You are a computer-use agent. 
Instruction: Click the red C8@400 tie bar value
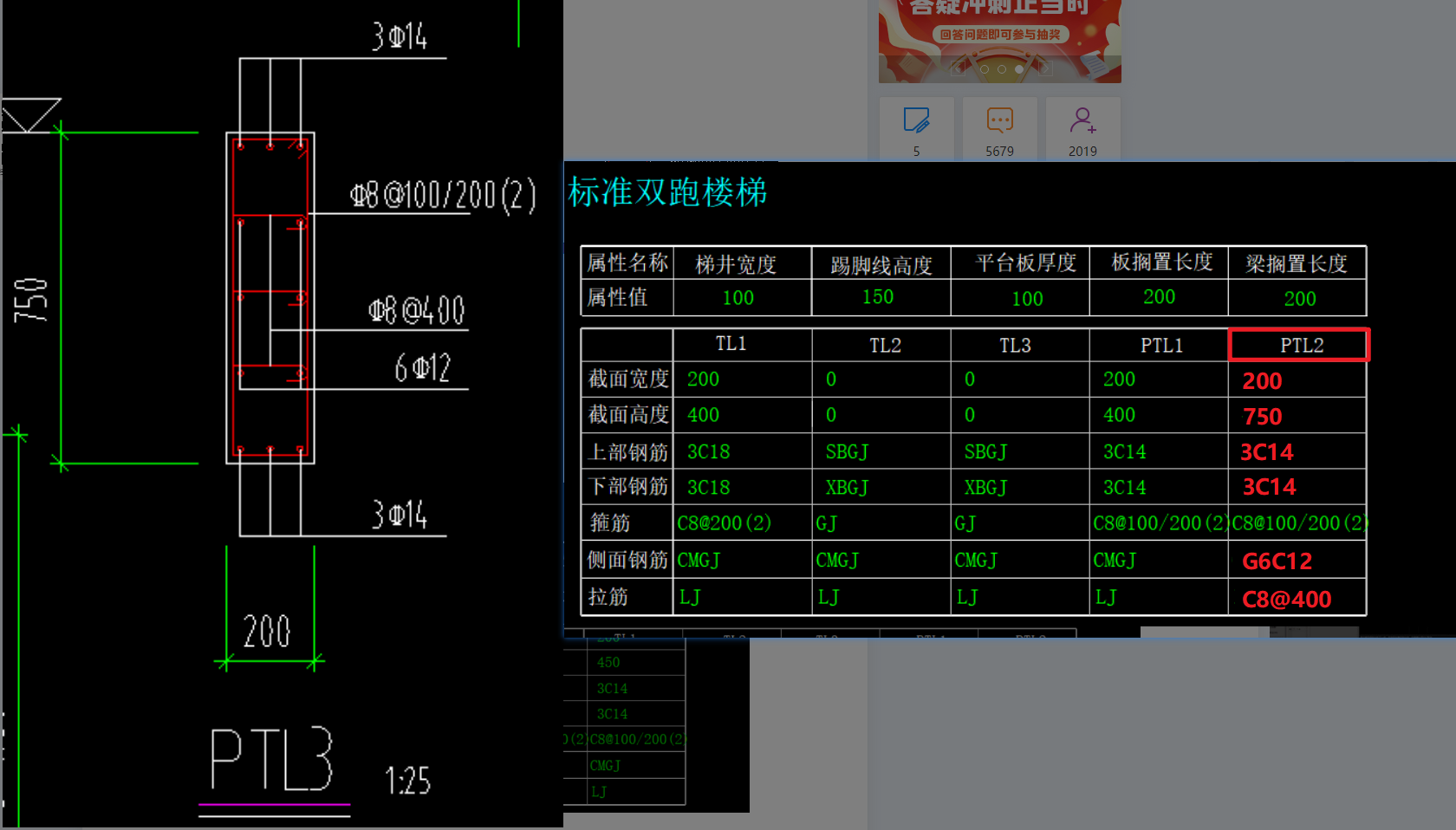tap(1286, 600)
